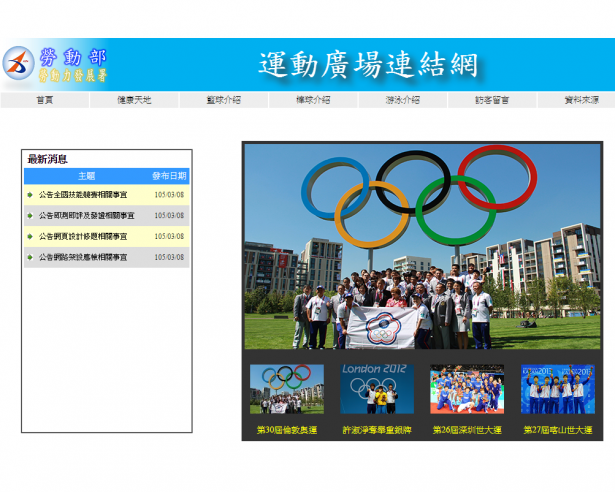The width and height of the screenshot is (615, 492).
Task: Click caption 第27屆喀山世大運
Action: [x=558, y=430]
